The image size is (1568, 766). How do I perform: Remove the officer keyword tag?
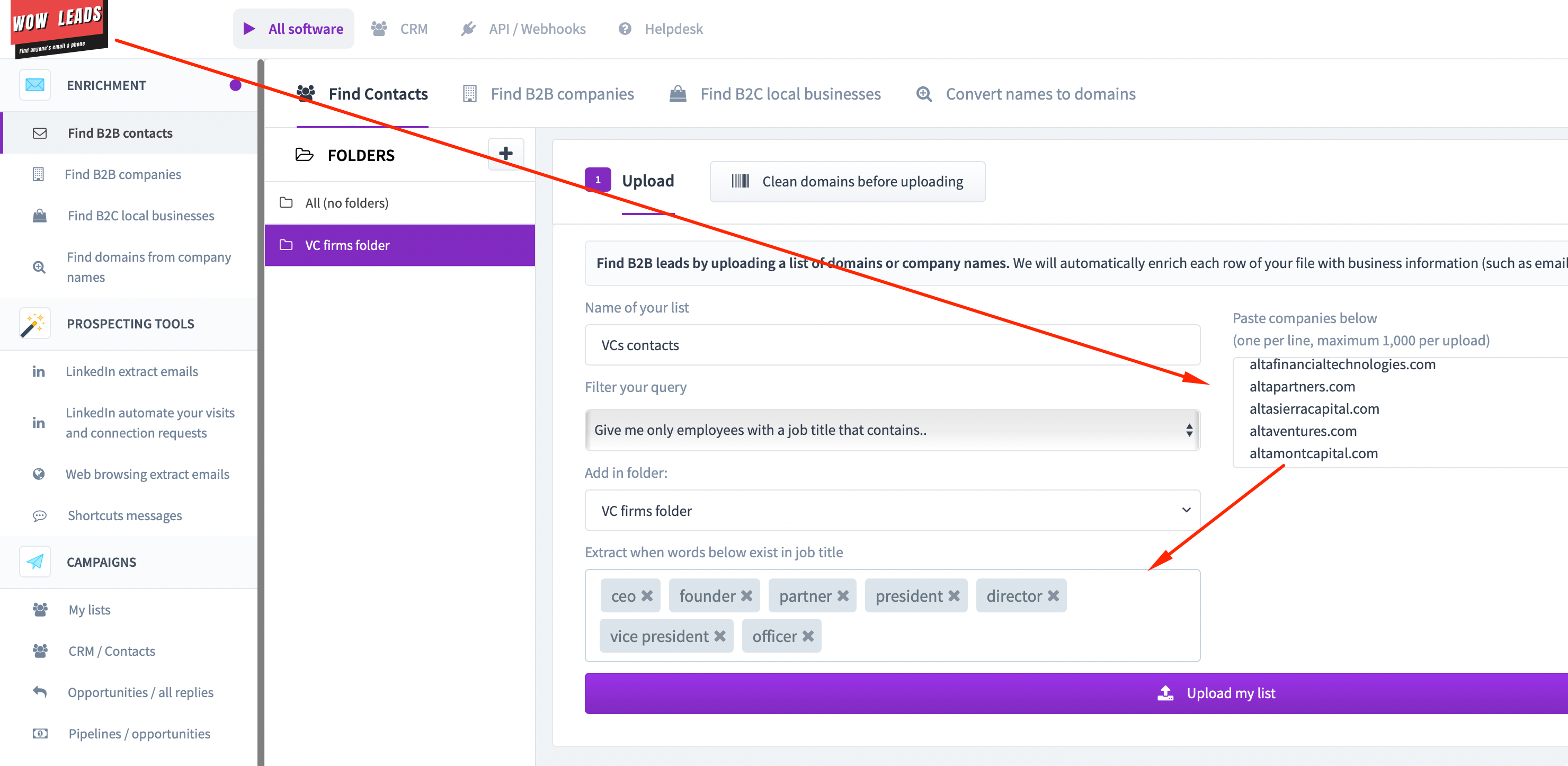[x=808, y=636]
